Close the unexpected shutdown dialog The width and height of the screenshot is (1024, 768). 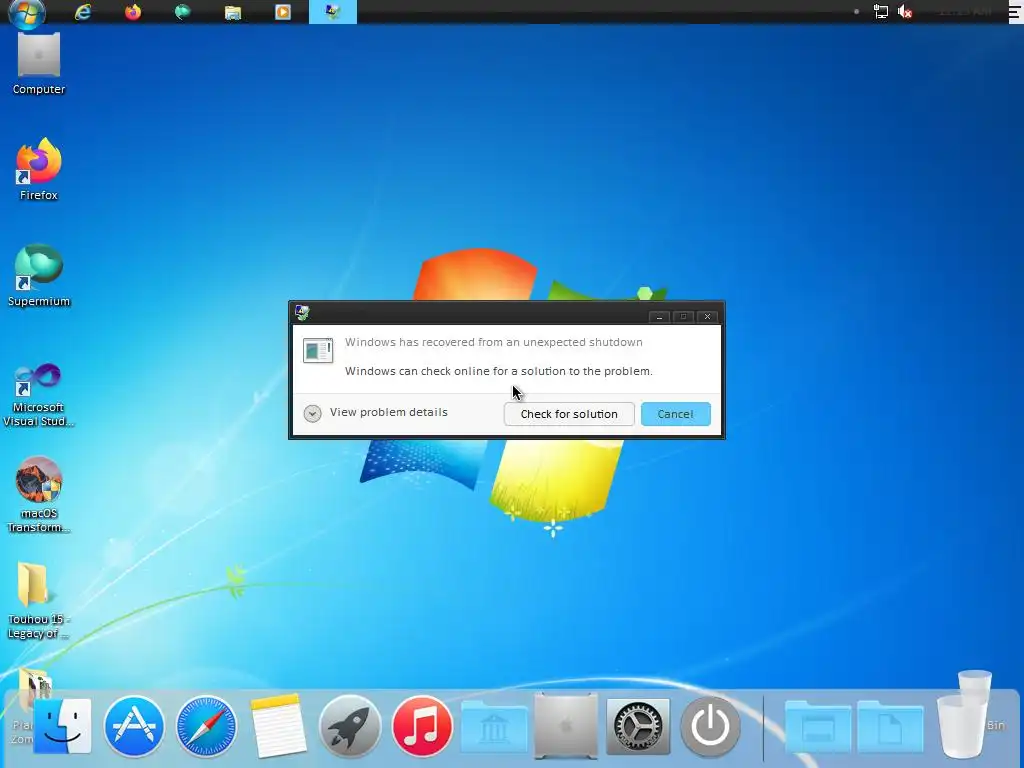coord(707,317)
